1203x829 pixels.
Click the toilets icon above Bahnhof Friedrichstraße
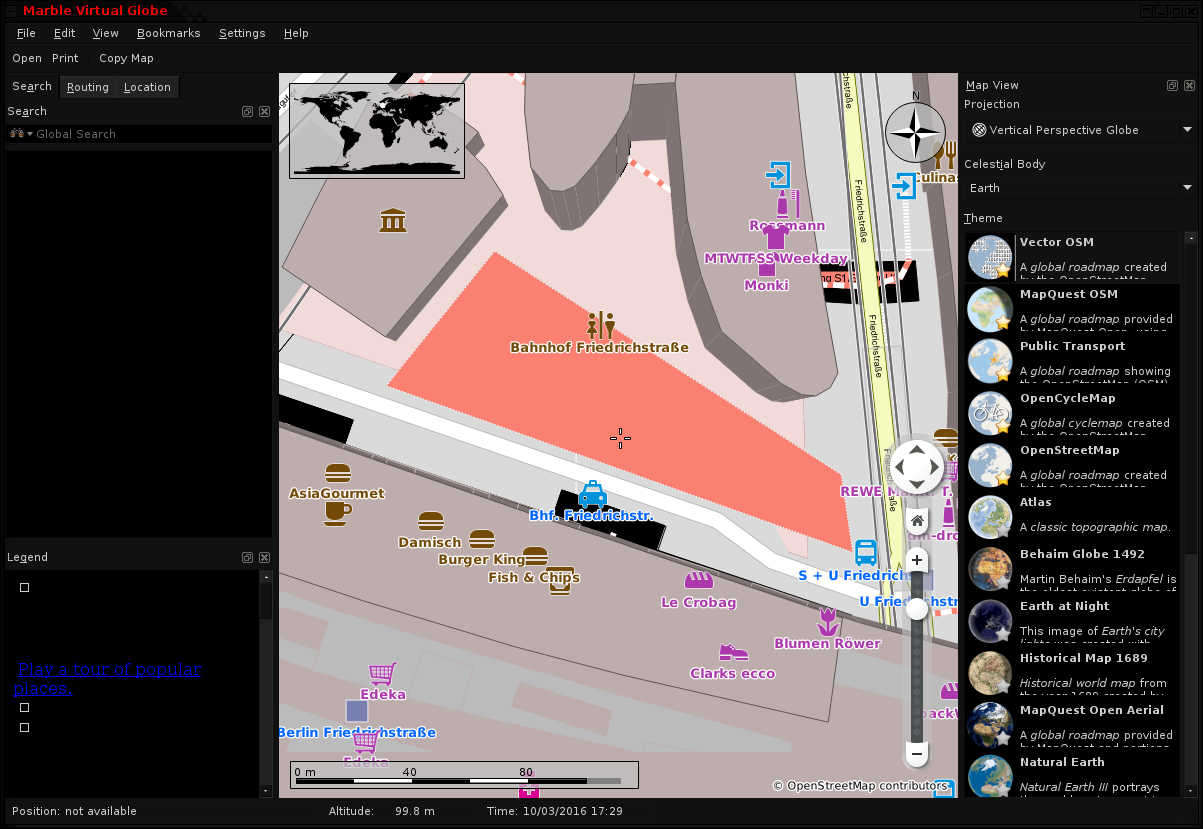(x=601, y=324)
